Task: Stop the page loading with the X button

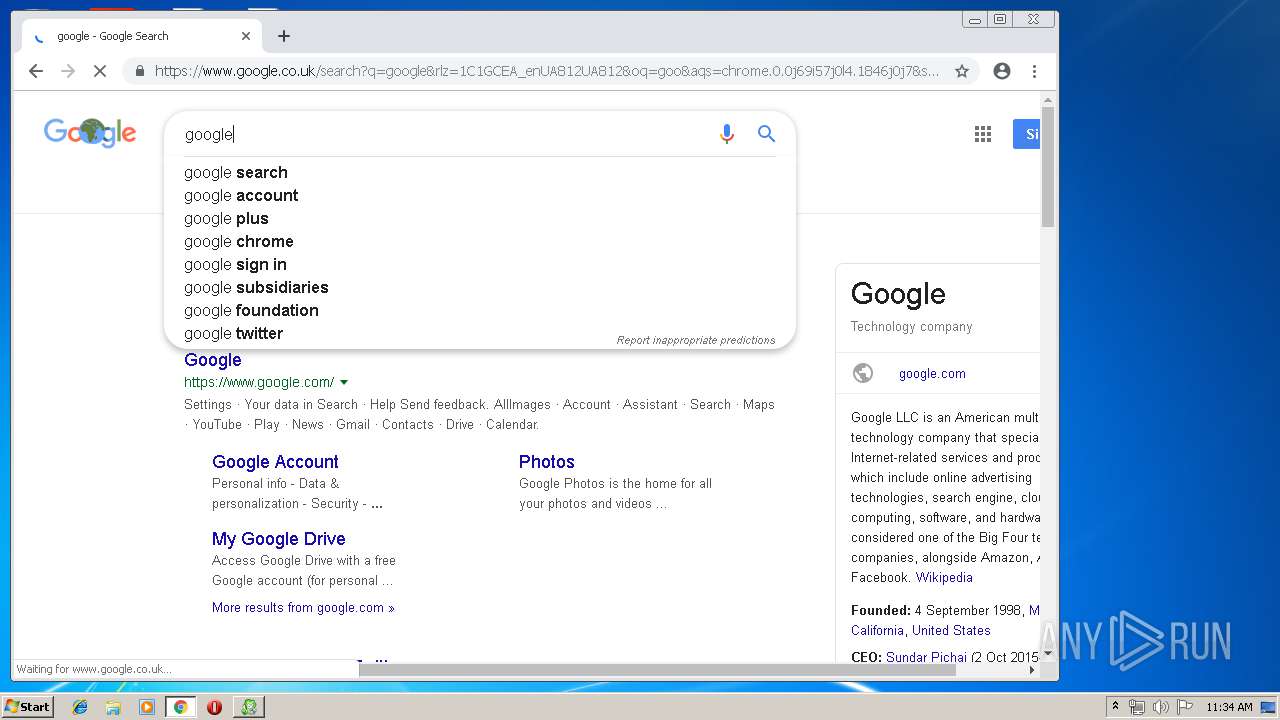Action: (x=100, y=71)
